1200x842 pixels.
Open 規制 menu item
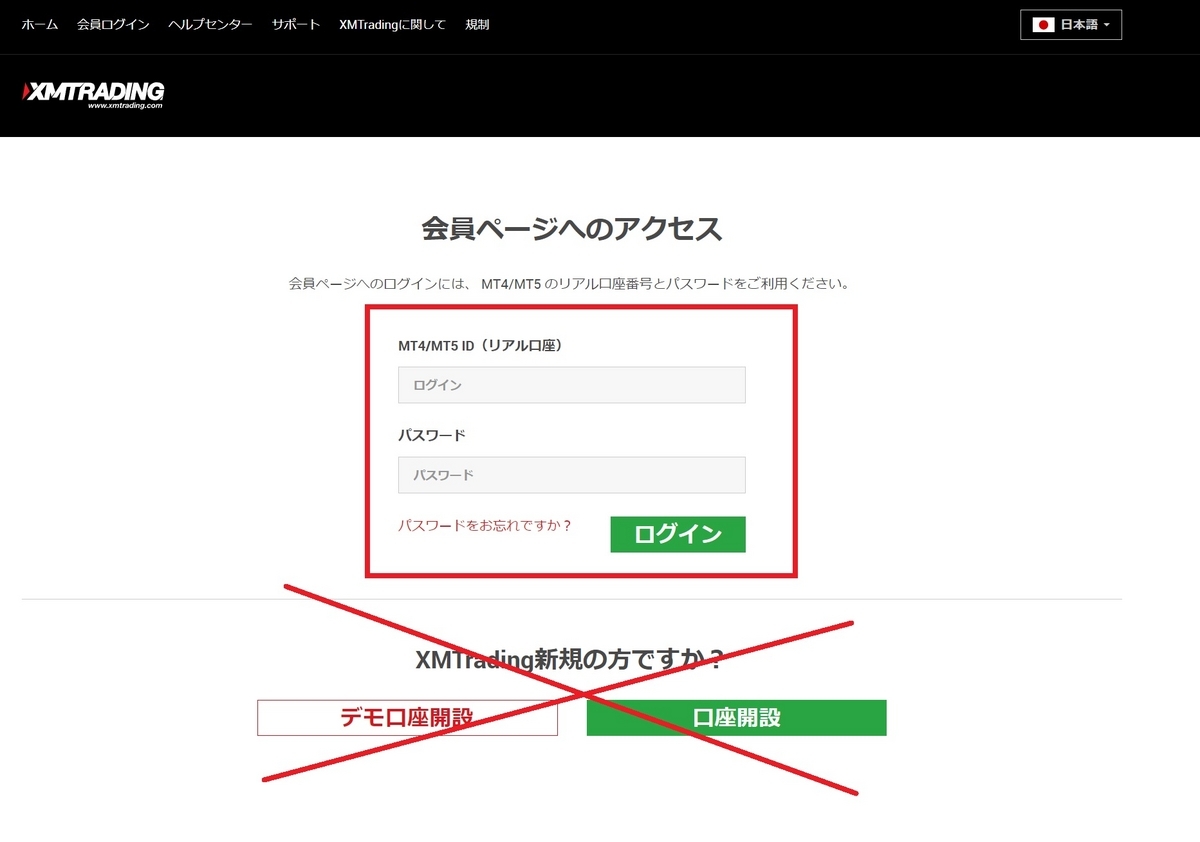[477, 25]
